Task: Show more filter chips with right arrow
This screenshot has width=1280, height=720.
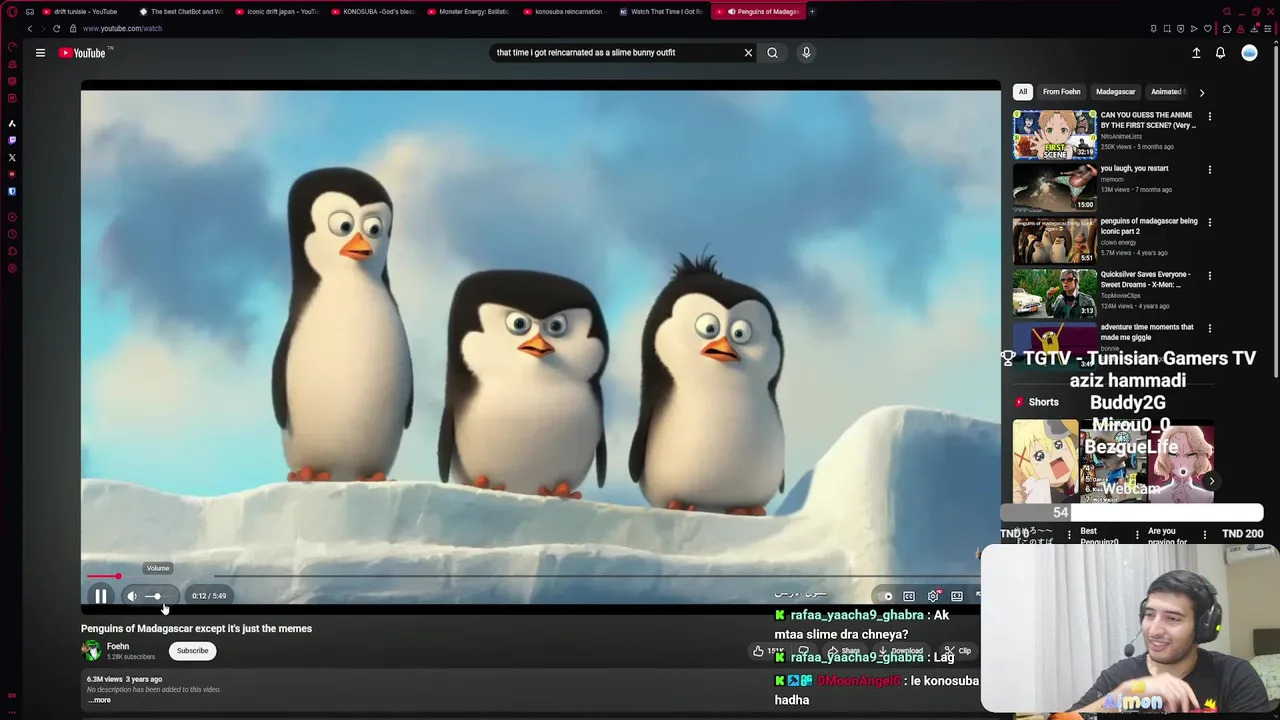Action: coord(1201,92)
